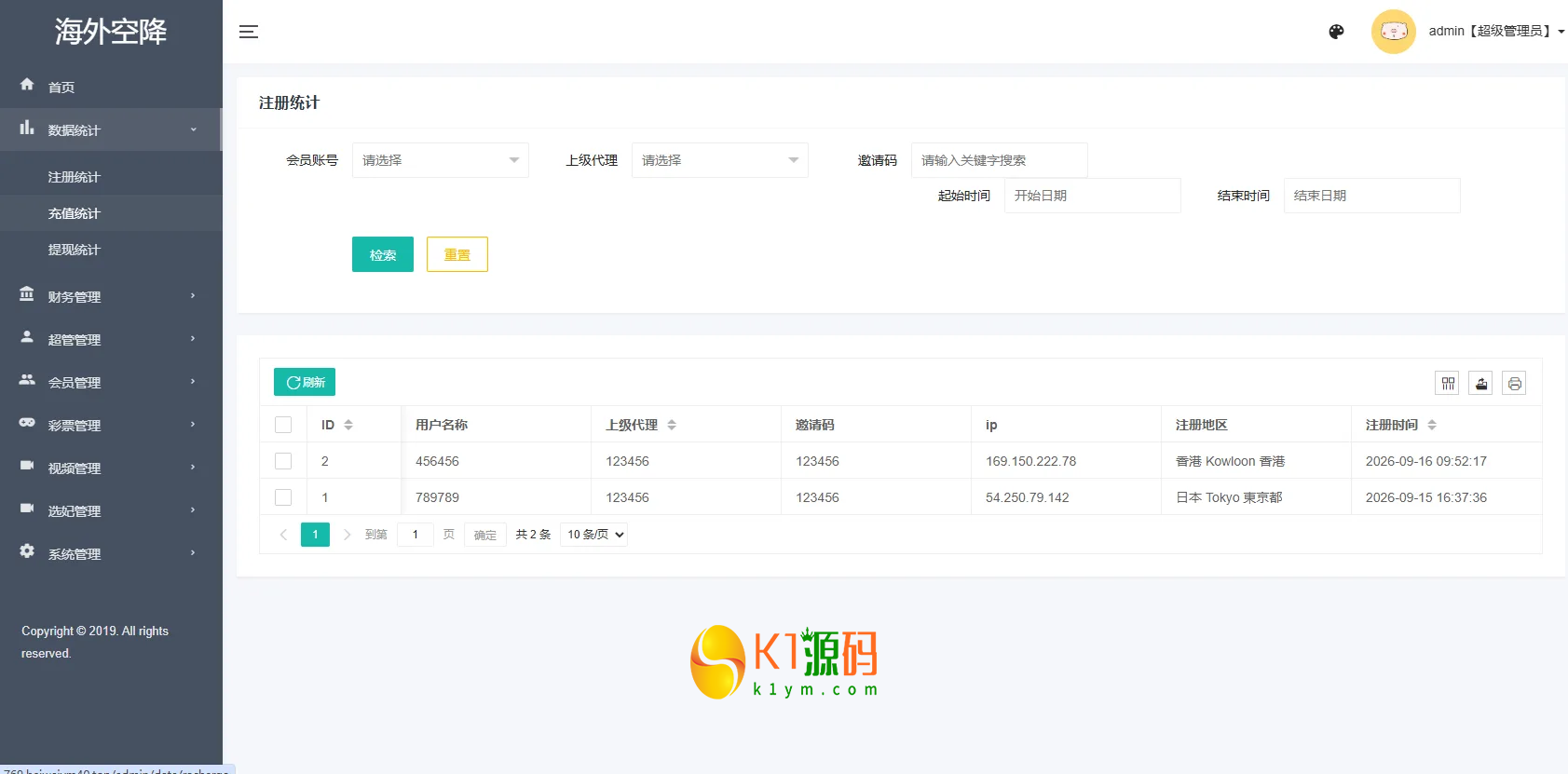Click the 刷新 refresh button

coord(305,382)
